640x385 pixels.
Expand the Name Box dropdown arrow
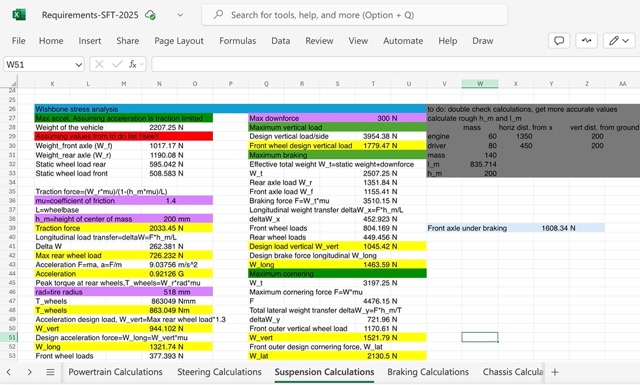tap(79, 65)
